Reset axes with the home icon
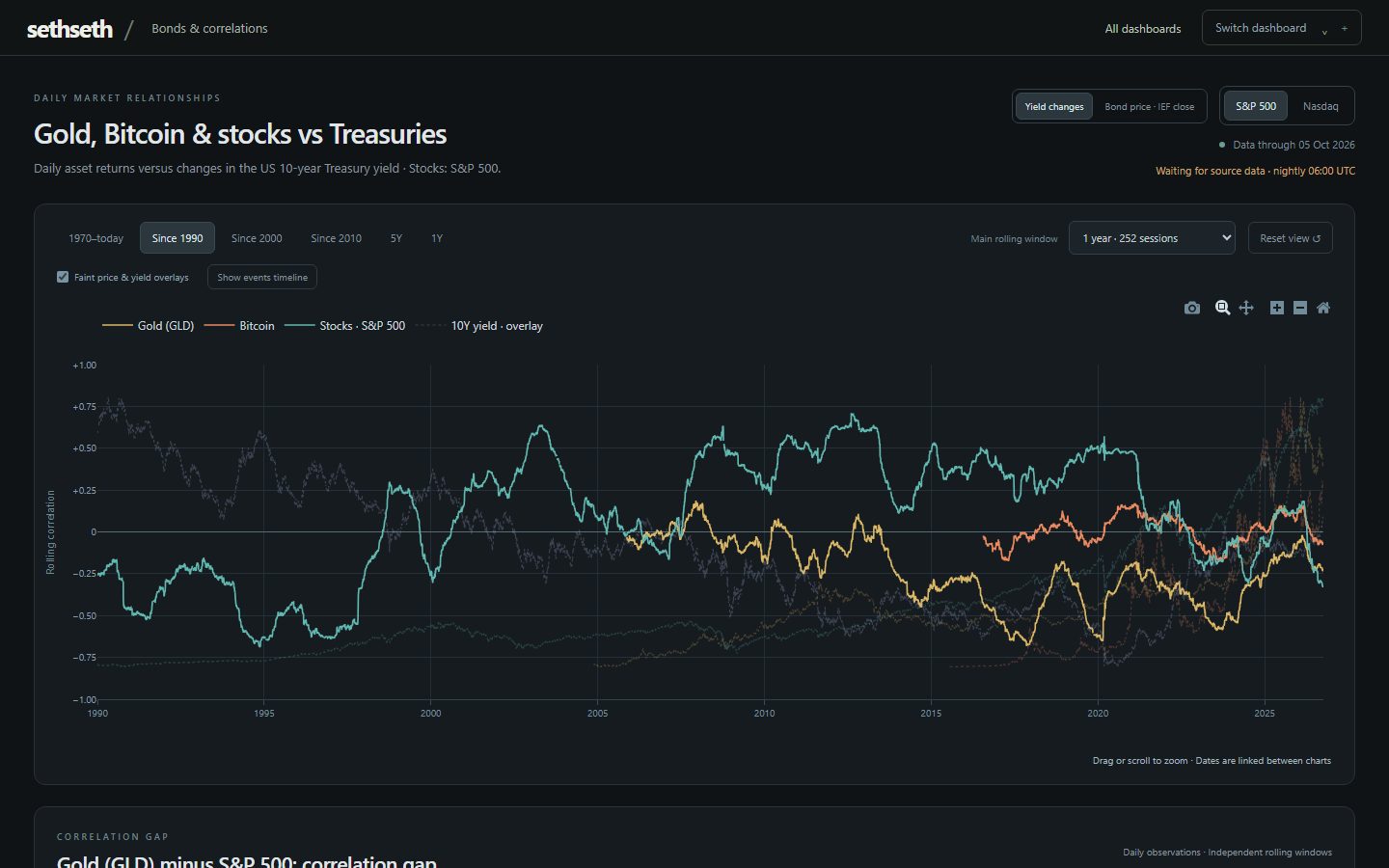This screenshot has width=1389, height=868. 1323,308
